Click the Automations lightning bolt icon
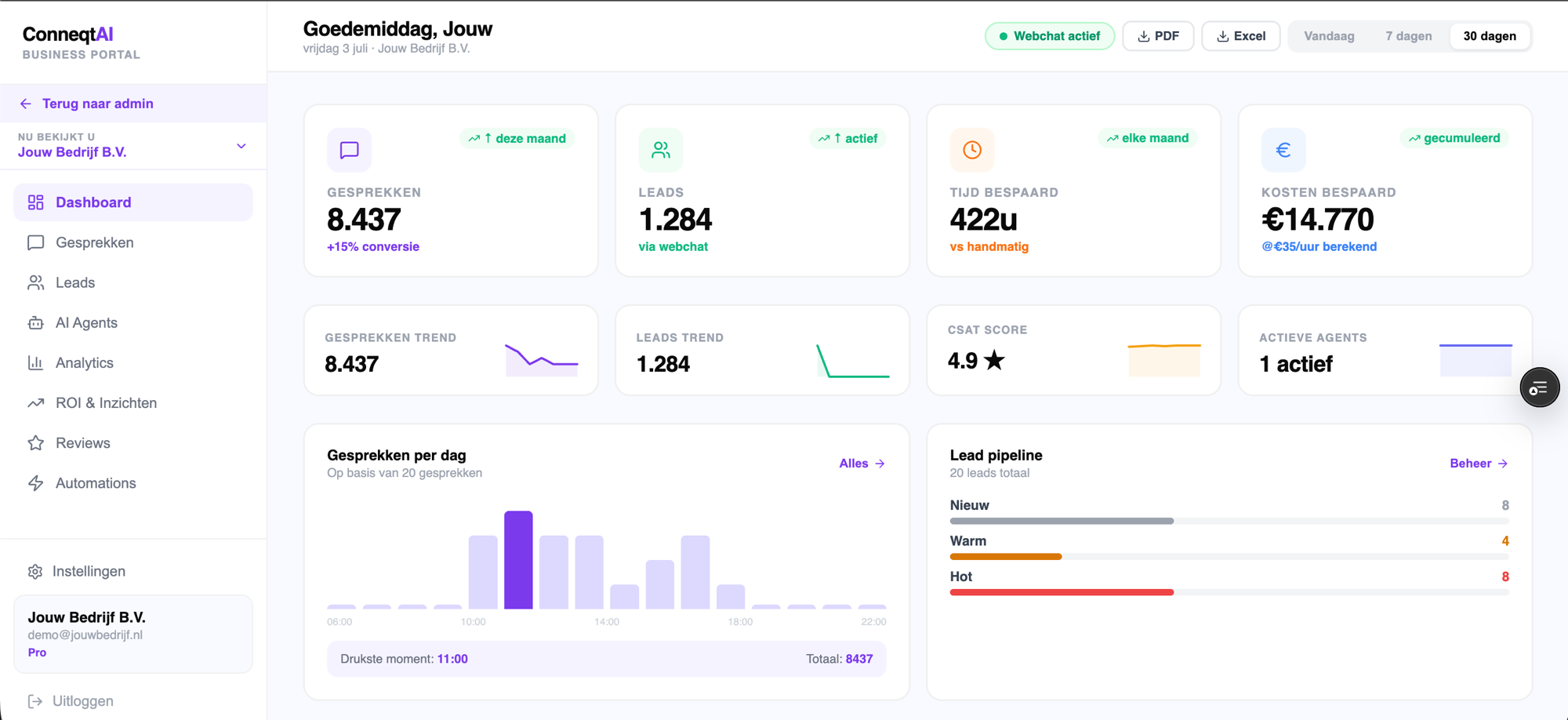This screenshot has height=720, width=1568. pos(35,483)
